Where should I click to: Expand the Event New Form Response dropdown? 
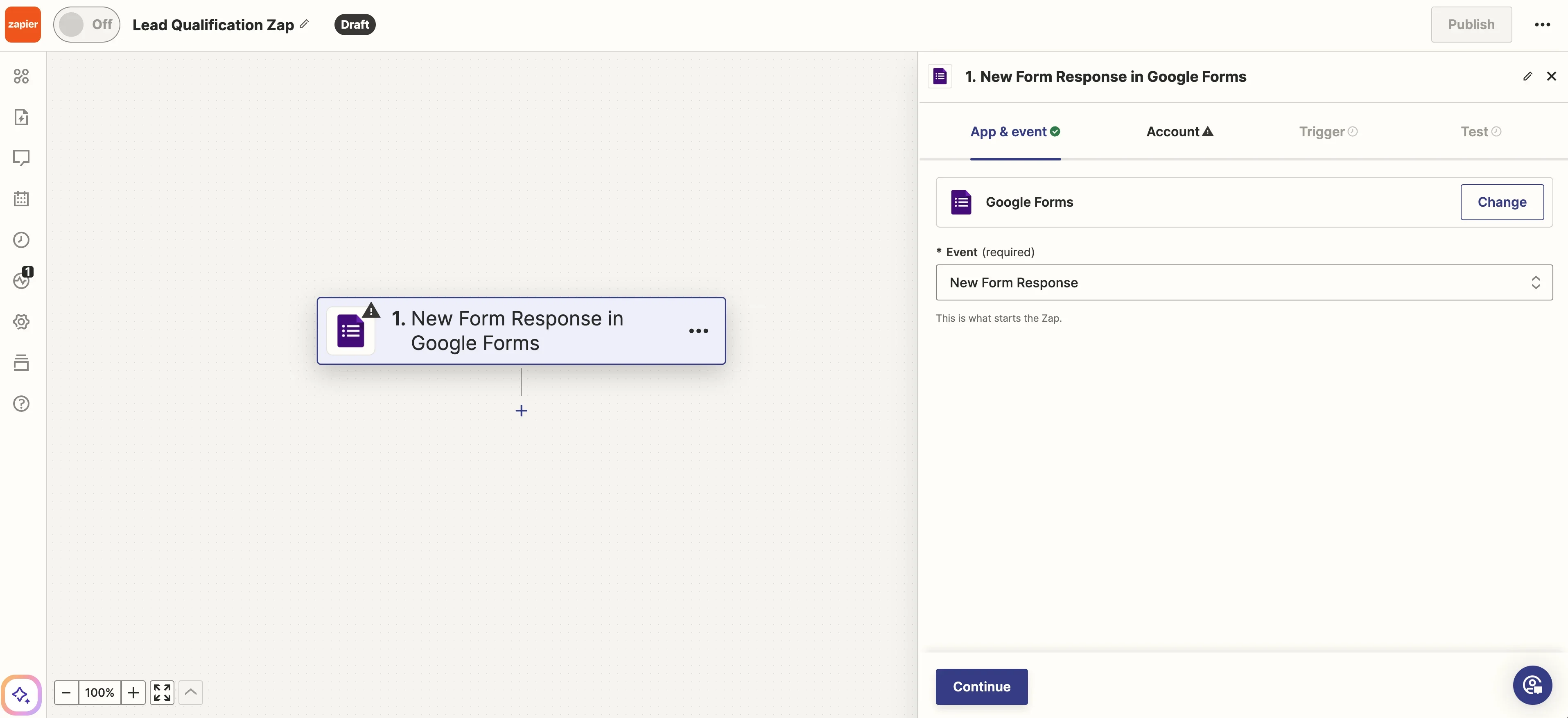click(x=1244, y=282)
